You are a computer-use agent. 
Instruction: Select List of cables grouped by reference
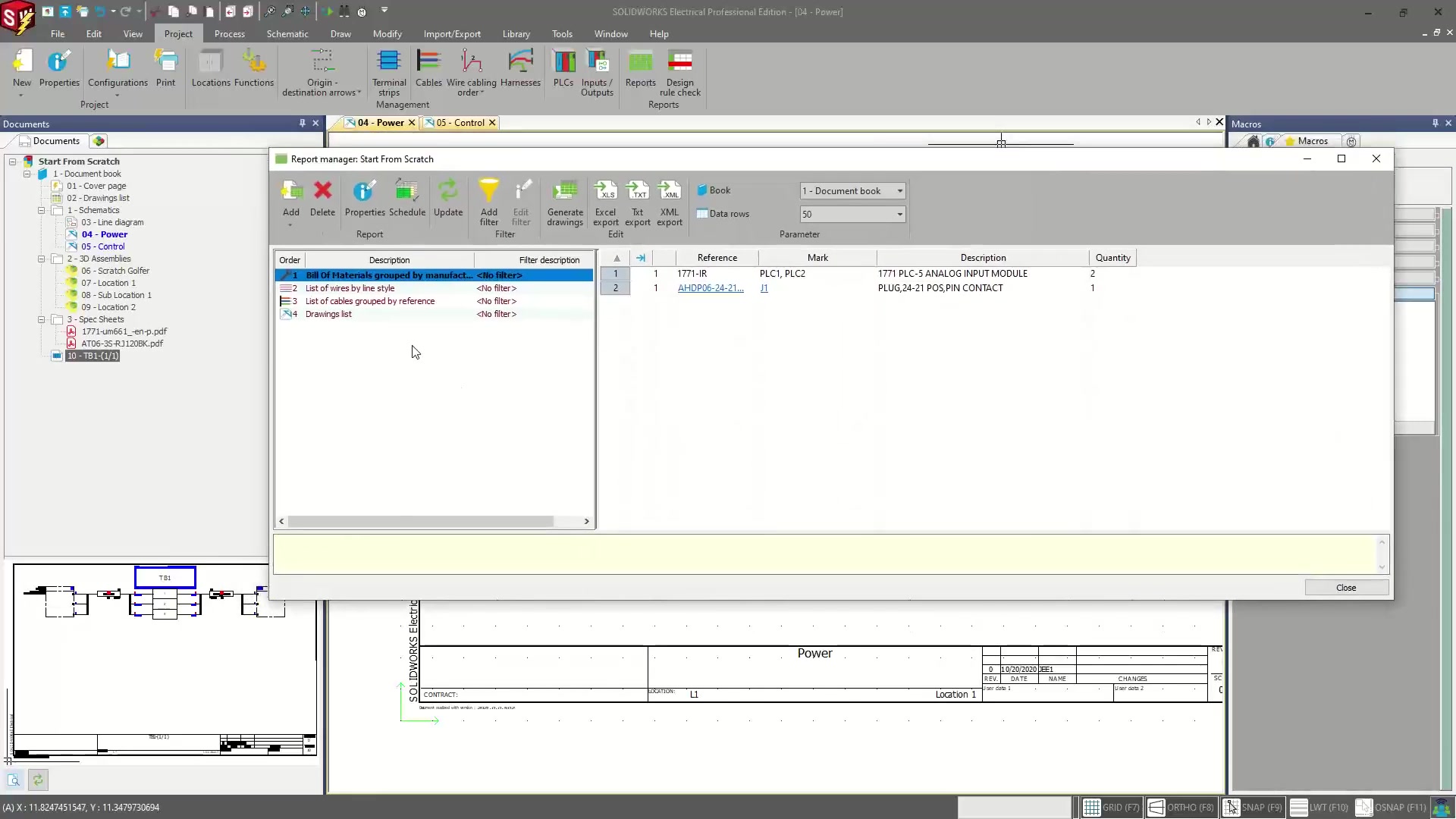point(369,301)
